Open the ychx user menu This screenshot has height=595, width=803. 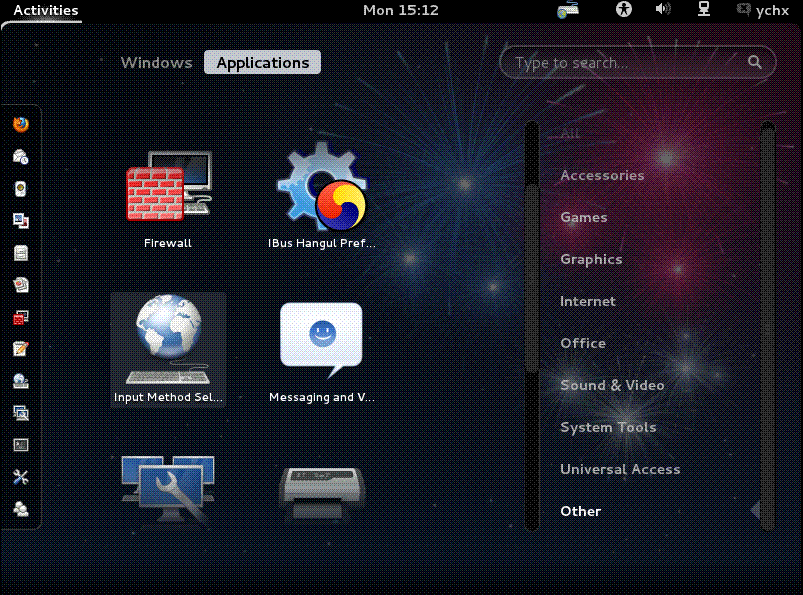click(x=763, y=10)
